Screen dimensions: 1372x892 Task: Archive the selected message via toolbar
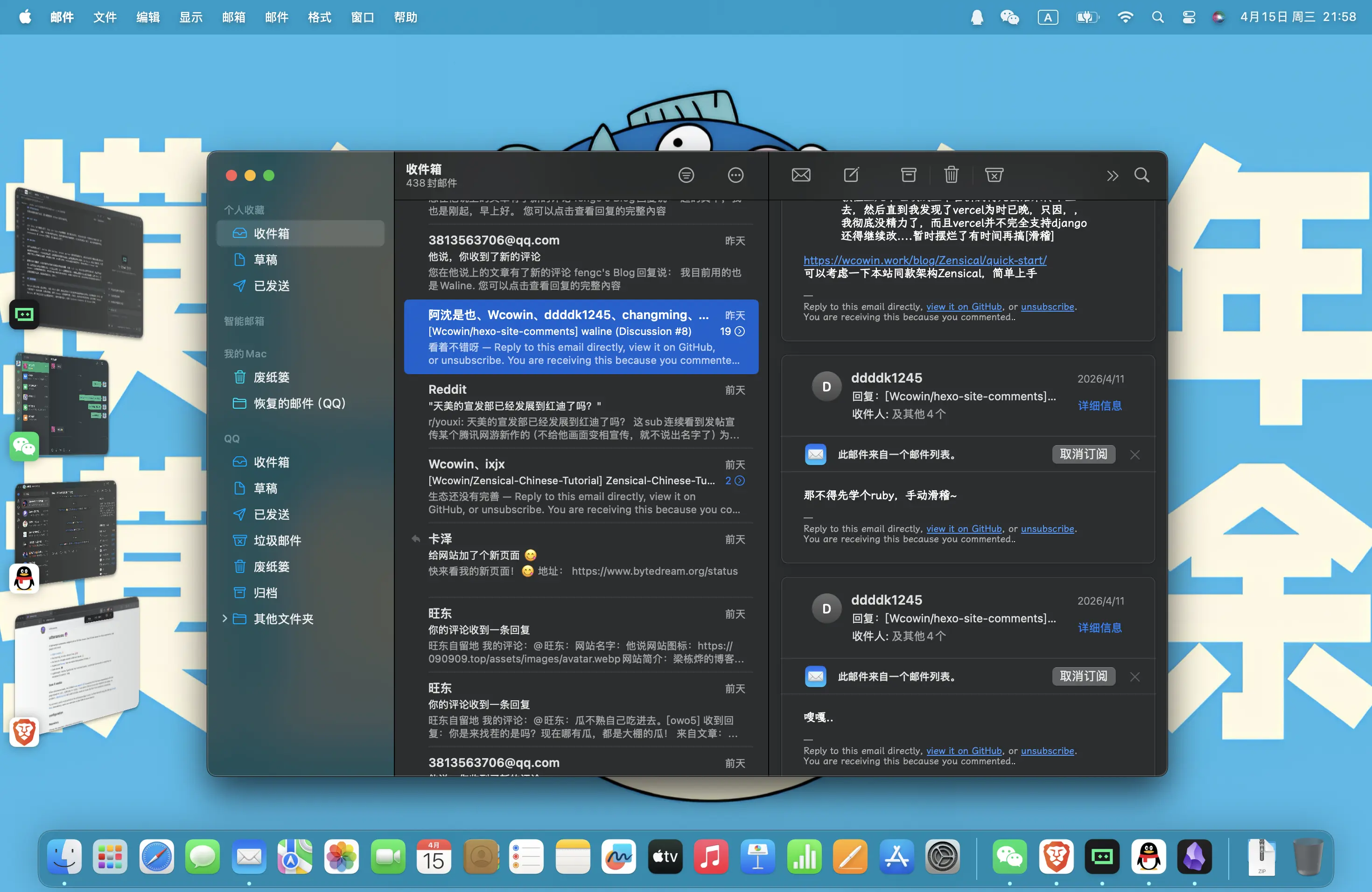[909, 175]
